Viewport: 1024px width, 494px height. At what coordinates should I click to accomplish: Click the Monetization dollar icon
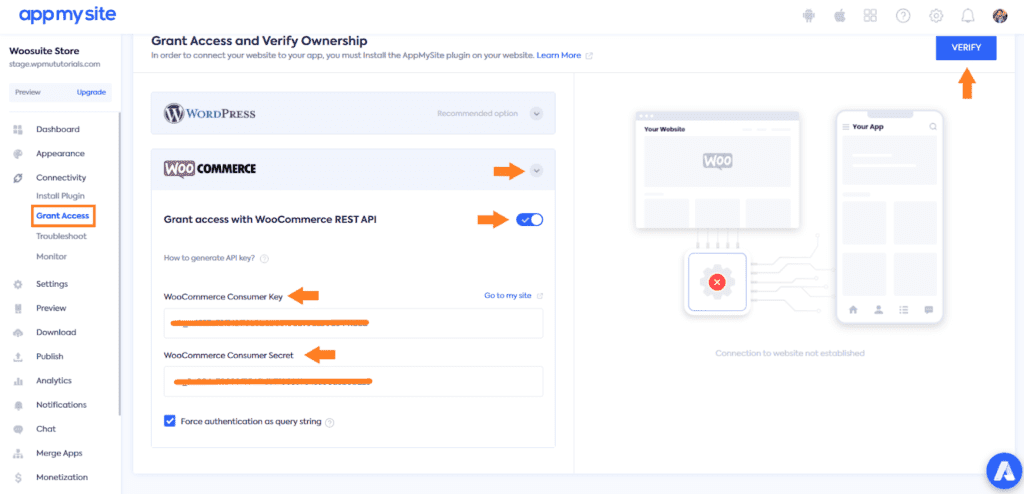[x=18, y=478]
